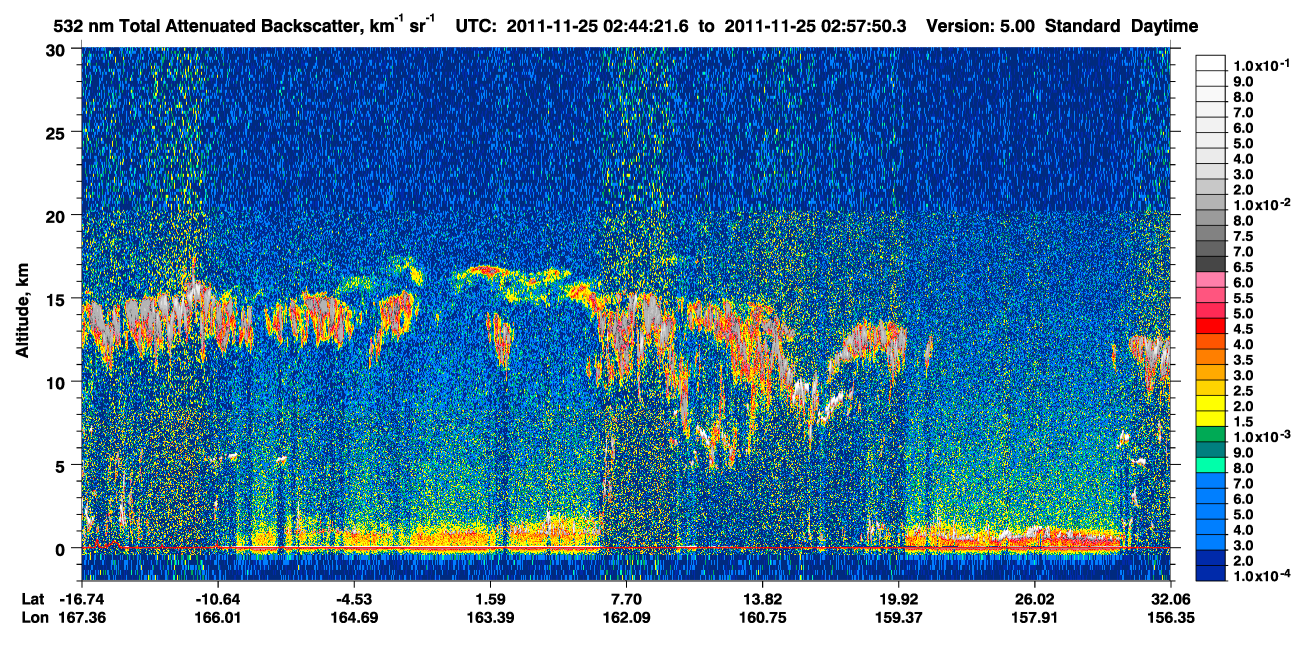This screenshot has height=667, width=1300.
Task: Click the latitude value '-10.64'
Action: [x=218, y=598]
